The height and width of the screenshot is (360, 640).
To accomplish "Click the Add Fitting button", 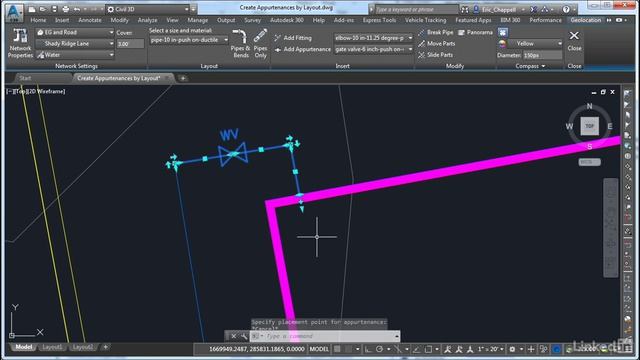I will pyautogui.click(x=293, y=38).
